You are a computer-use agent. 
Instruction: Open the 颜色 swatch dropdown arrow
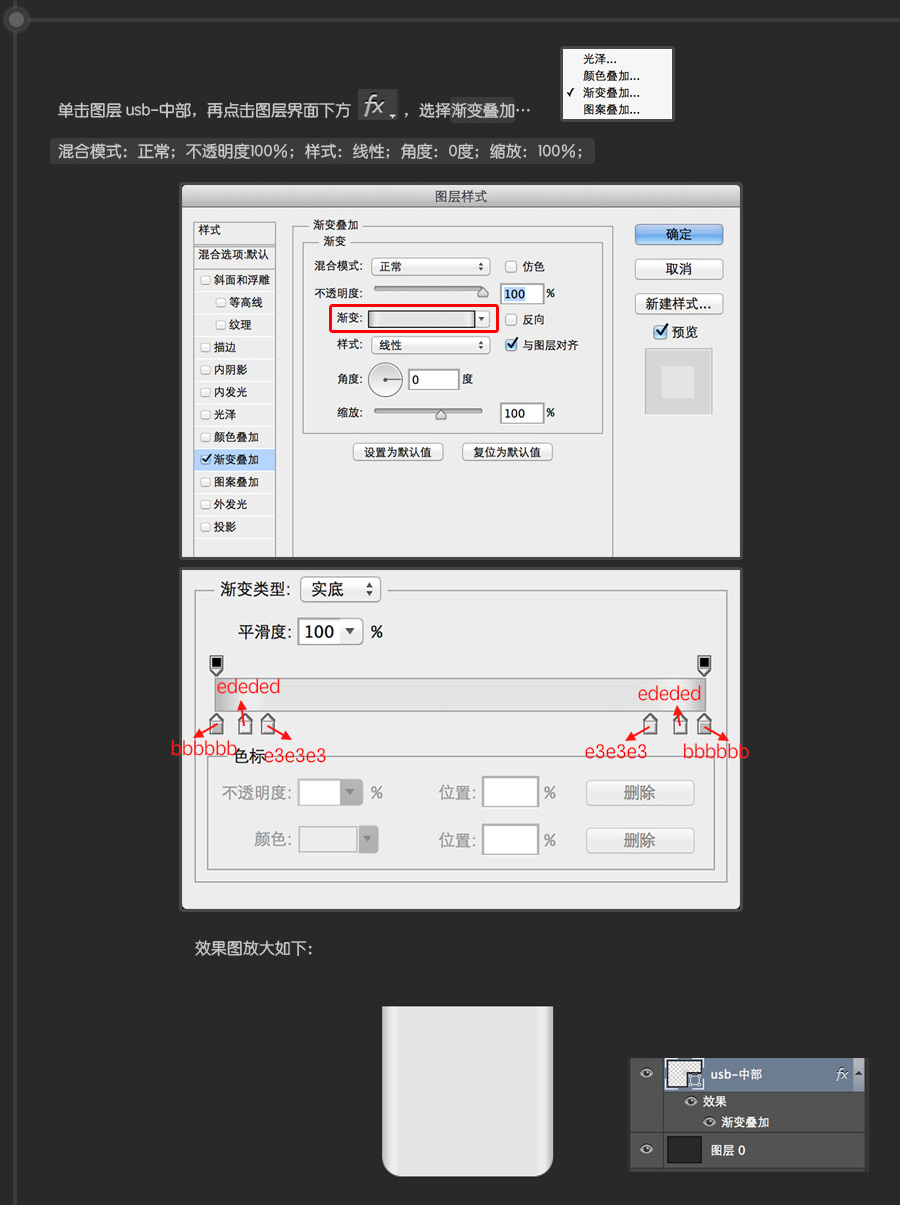tap(369, 840)
